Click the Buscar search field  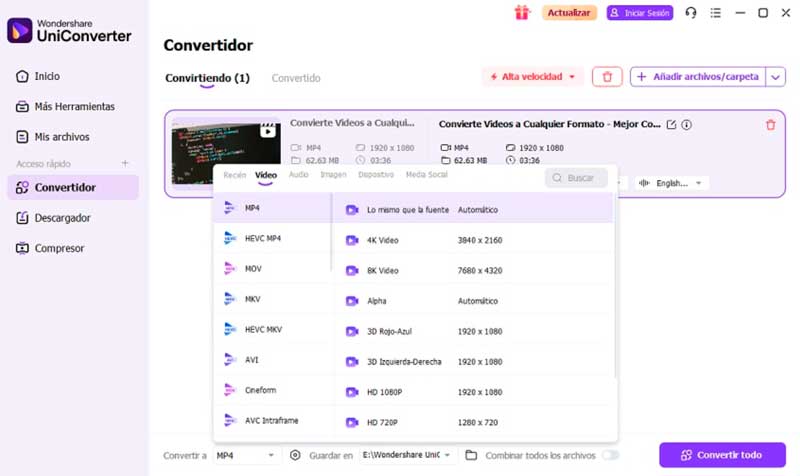pos(577,178)
